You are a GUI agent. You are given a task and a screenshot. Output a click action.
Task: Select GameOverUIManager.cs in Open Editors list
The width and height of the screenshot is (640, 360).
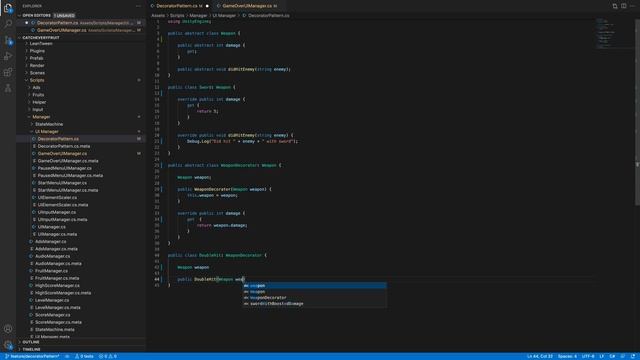[x=81, y=30]
